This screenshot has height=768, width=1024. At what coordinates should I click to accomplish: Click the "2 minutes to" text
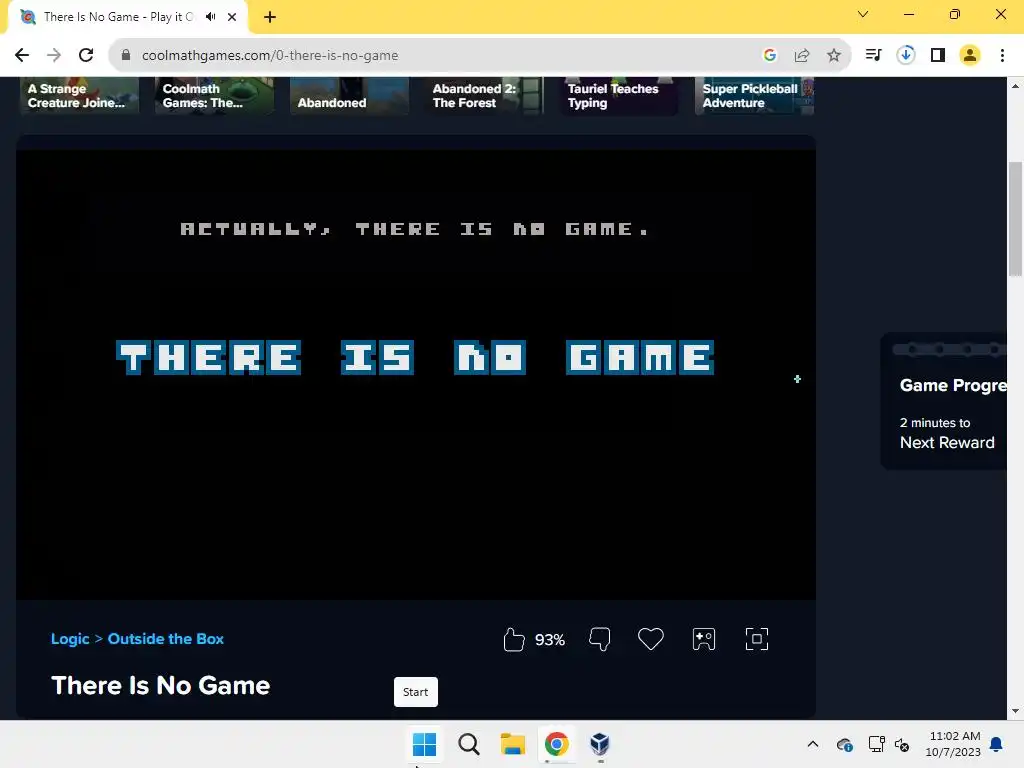click(935, 423)
